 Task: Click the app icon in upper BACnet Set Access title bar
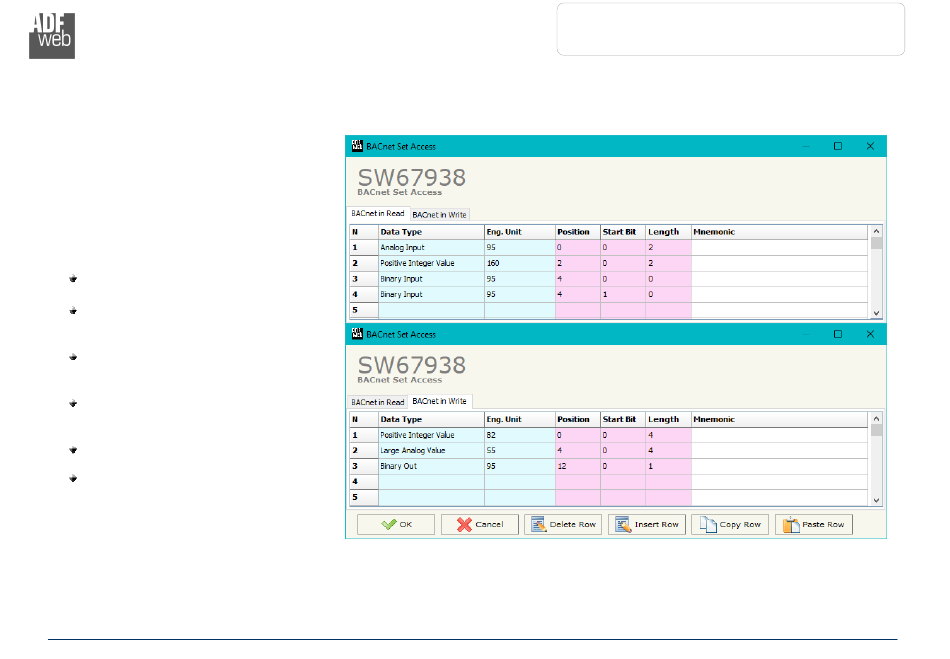click(x=357, y=146)
